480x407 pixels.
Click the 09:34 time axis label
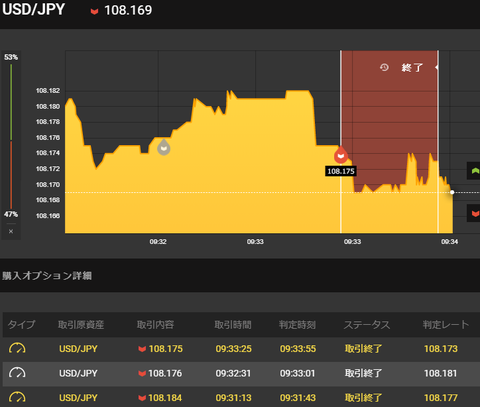click(x=450, y=242)
